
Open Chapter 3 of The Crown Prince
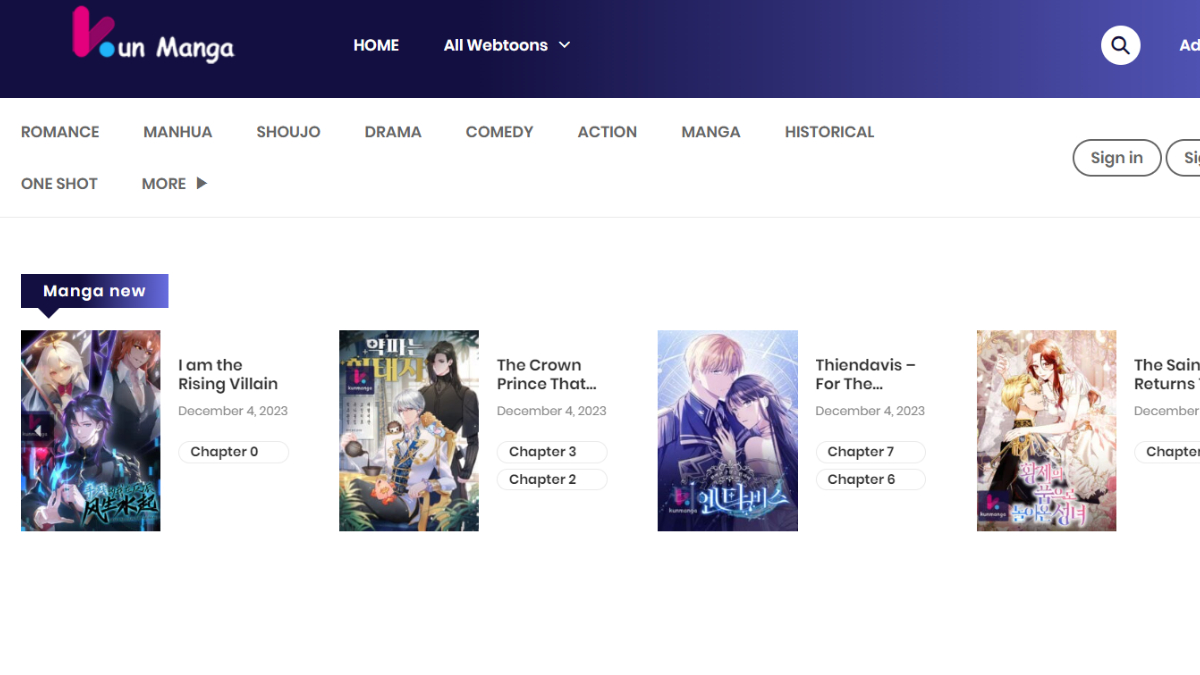pos(551,452)
